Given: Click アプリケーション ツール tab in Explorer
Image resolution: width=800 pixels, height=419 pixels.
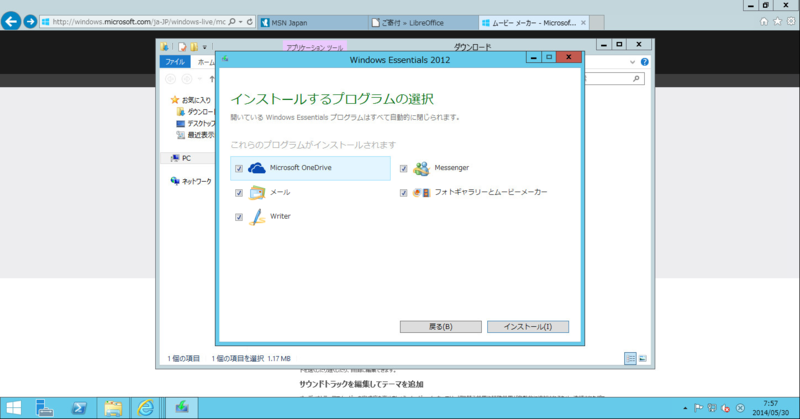Looking at the screenshot, I should coord(315,47).
